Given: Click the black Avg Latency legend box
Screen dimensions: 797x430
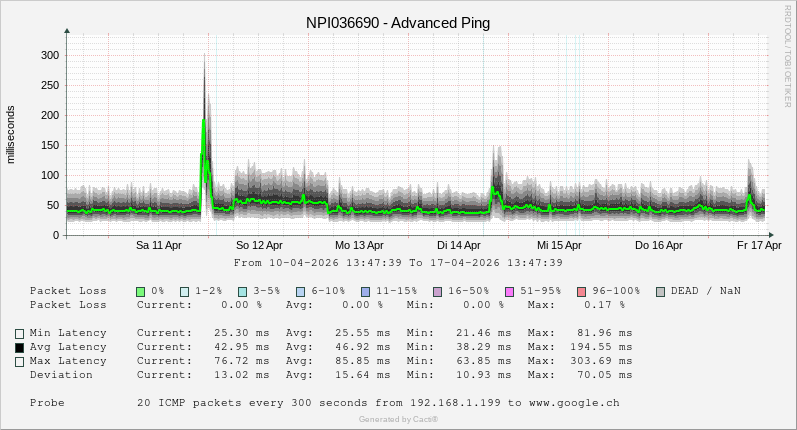Looking at the screenshot, I should (x=19, y=347).
